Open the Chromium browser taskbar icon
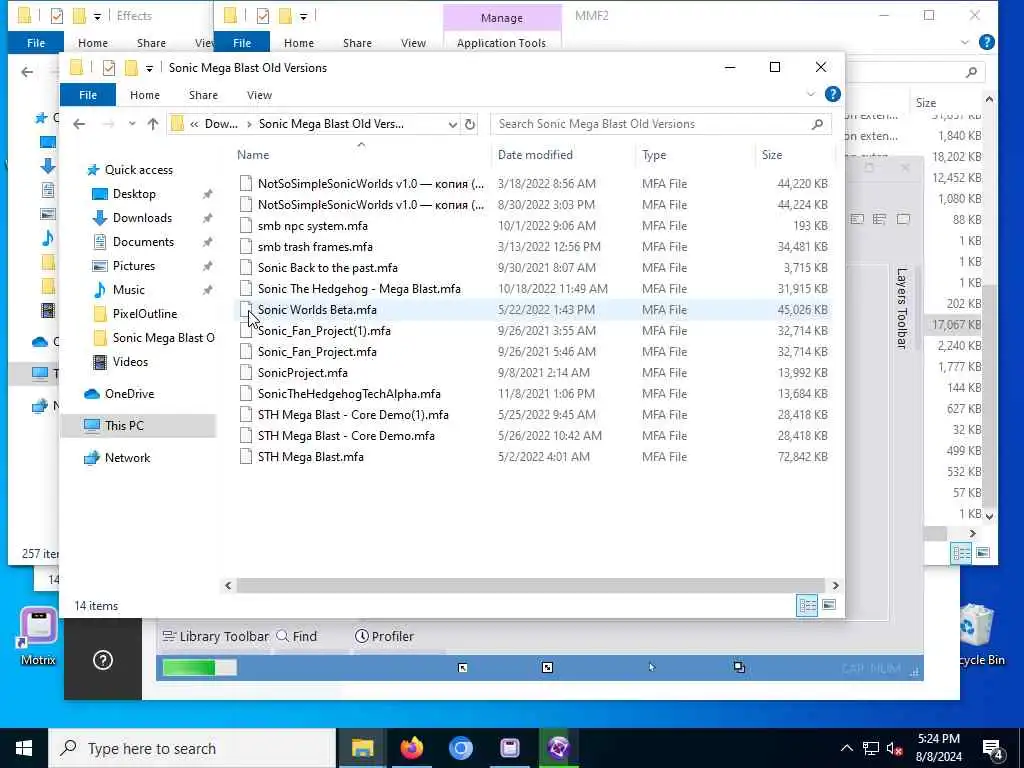Image resolution: width=1024 pixels, height=768 pixels. coord(460,748)
